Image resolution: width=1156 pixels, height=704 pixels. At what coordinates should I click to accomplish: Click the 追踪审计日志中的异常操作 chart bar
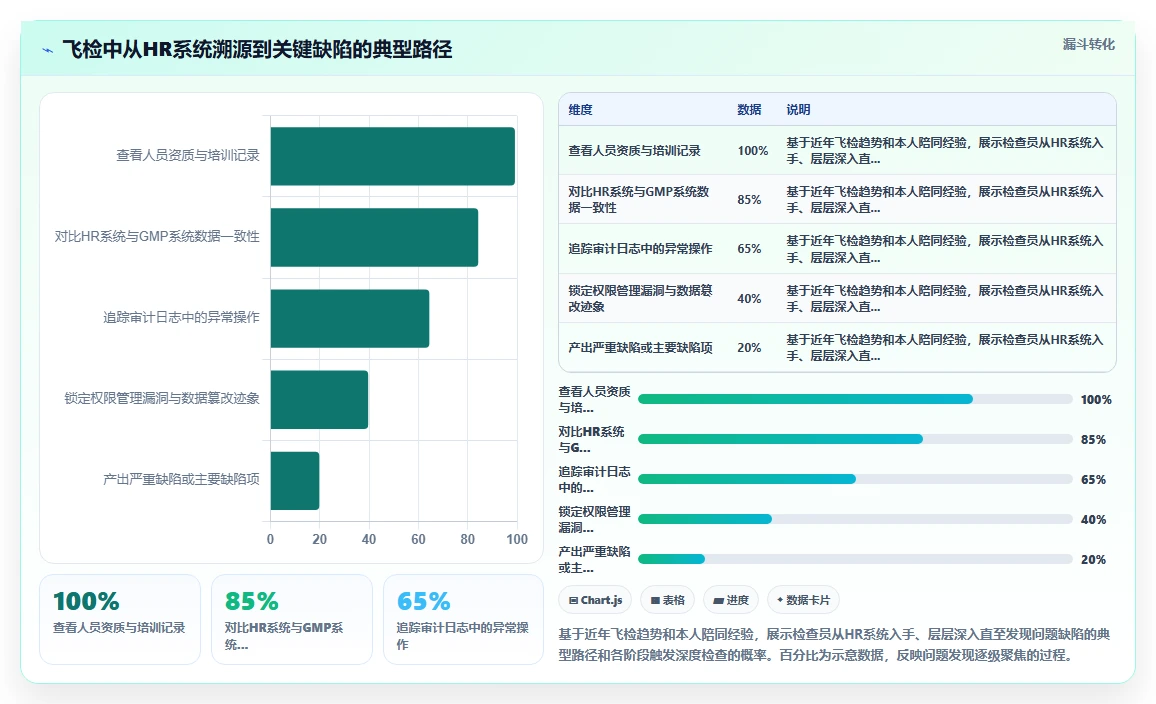tap(349, 318)
